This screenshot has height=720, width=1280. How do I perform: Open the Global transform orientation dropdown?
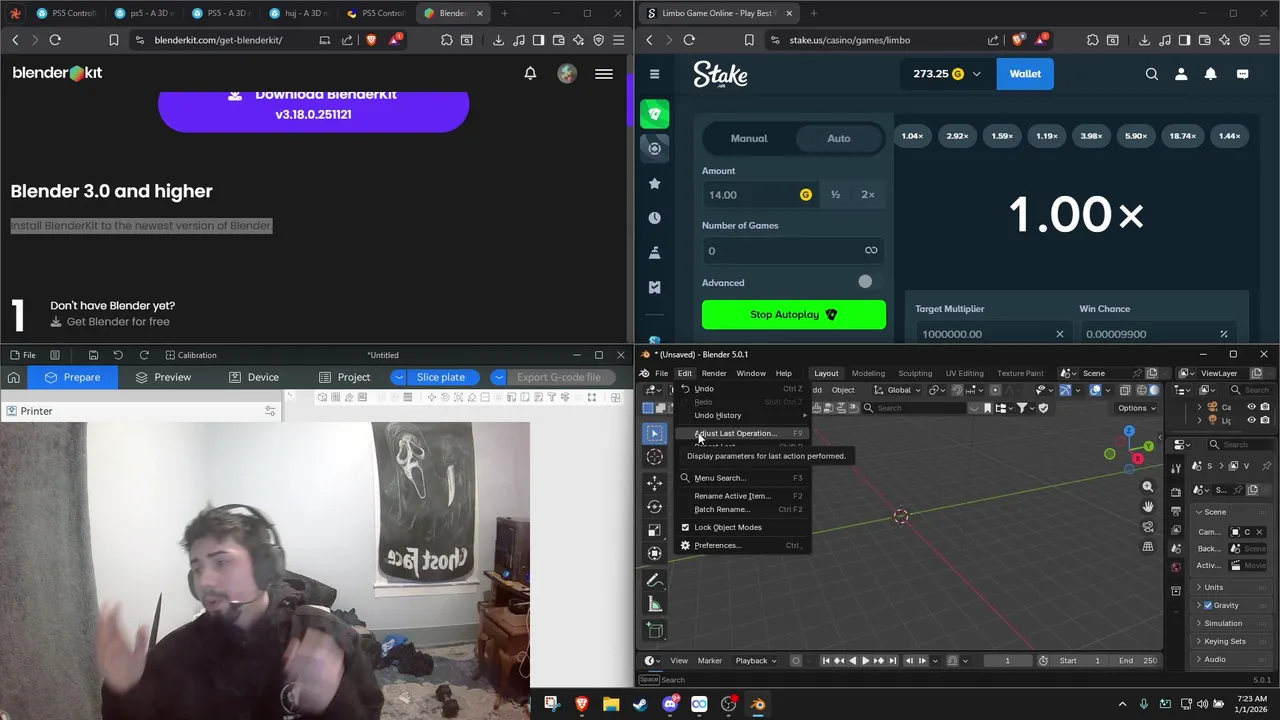(x=898, y=390)
